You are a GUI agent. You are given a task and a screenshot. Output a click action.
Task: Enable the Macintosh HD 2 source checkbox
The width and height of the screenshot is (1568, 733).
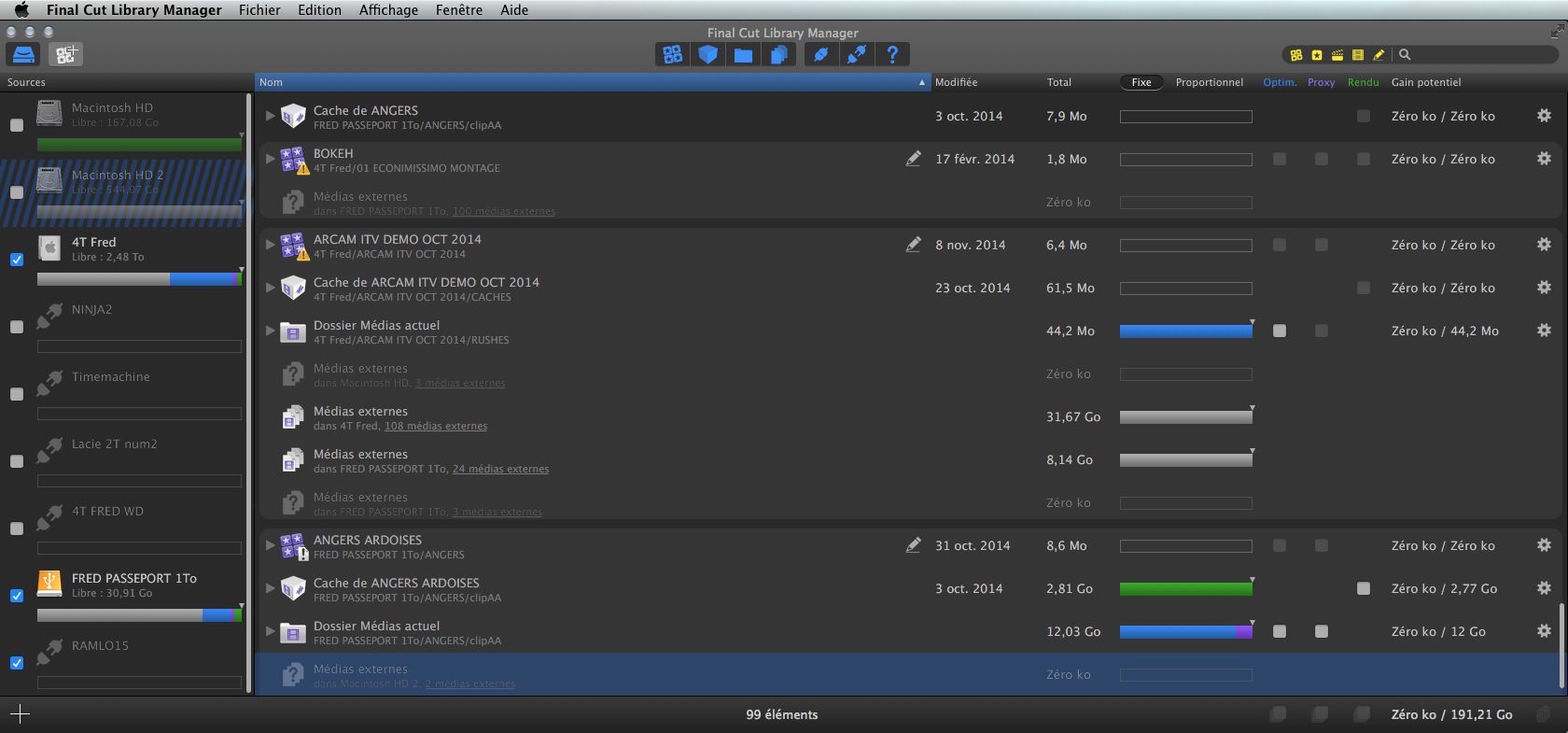(x=17, y=192)
